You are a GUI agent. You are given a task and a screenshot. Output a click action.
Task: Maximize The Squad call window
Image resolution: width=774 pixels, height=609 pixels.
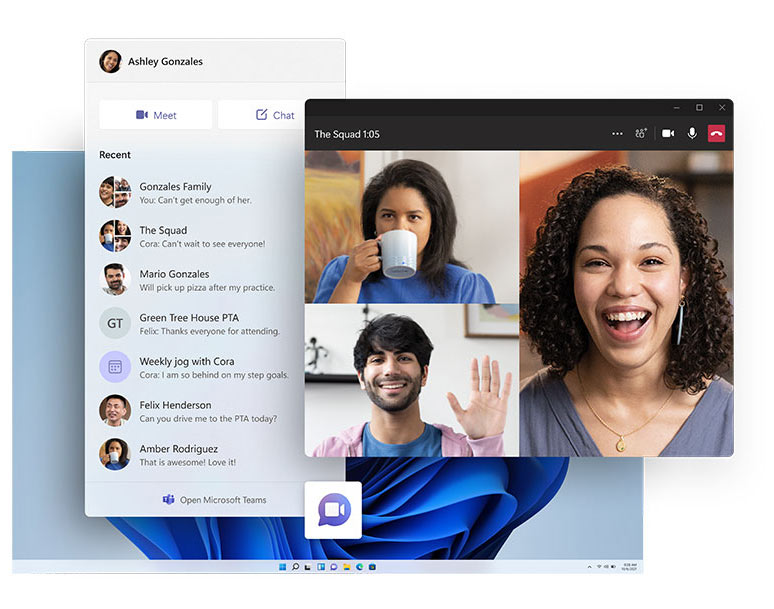point(699,107)
